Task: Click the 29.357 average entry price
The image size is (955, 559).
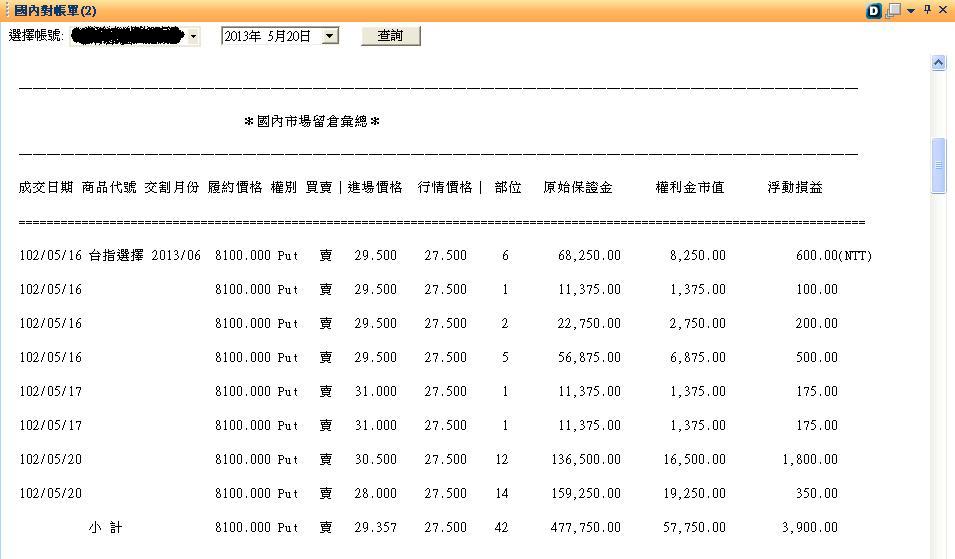Action: click(x=376, y=528)
